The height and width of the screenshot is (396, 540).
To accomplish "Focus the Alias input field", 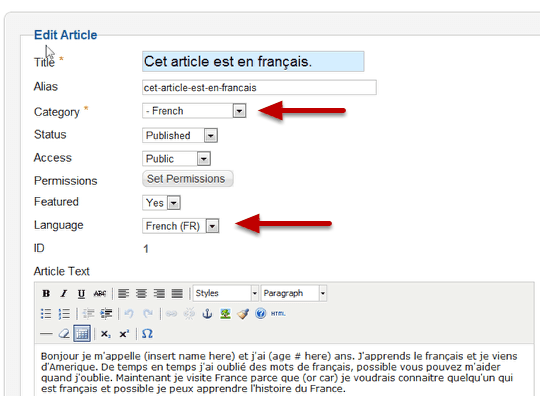I will tap(259, 87).
